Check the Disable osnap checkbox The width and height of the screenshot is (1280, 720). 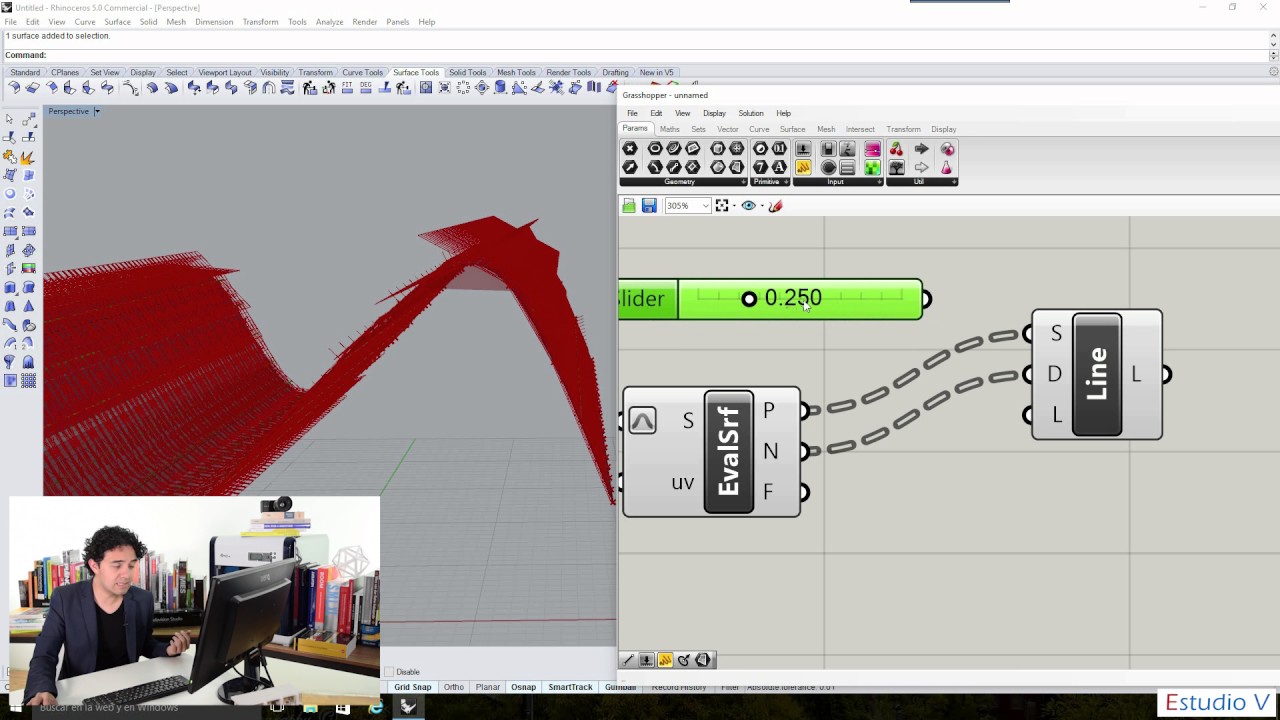point(389,672)
